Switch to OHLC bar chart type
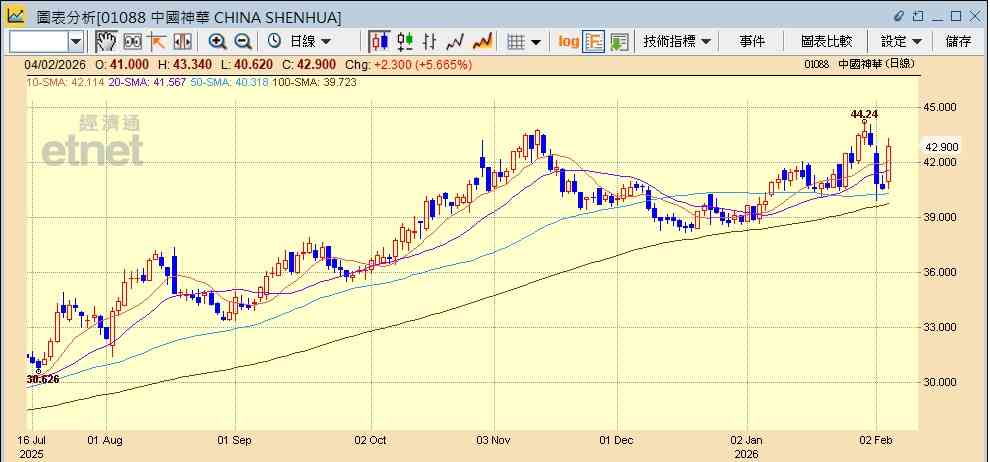This screenshot has height=462, width=990. [430, 42]
